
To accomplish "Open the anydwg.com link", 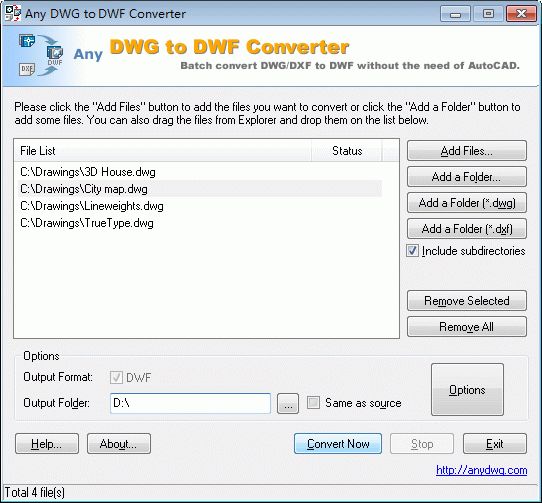I will coord(482,470).
